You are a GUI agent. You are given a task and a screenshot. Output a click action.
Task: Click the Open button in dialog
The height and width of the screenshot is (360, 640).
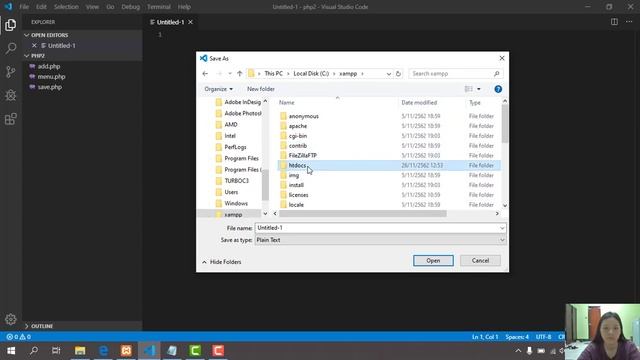(433, 260)
